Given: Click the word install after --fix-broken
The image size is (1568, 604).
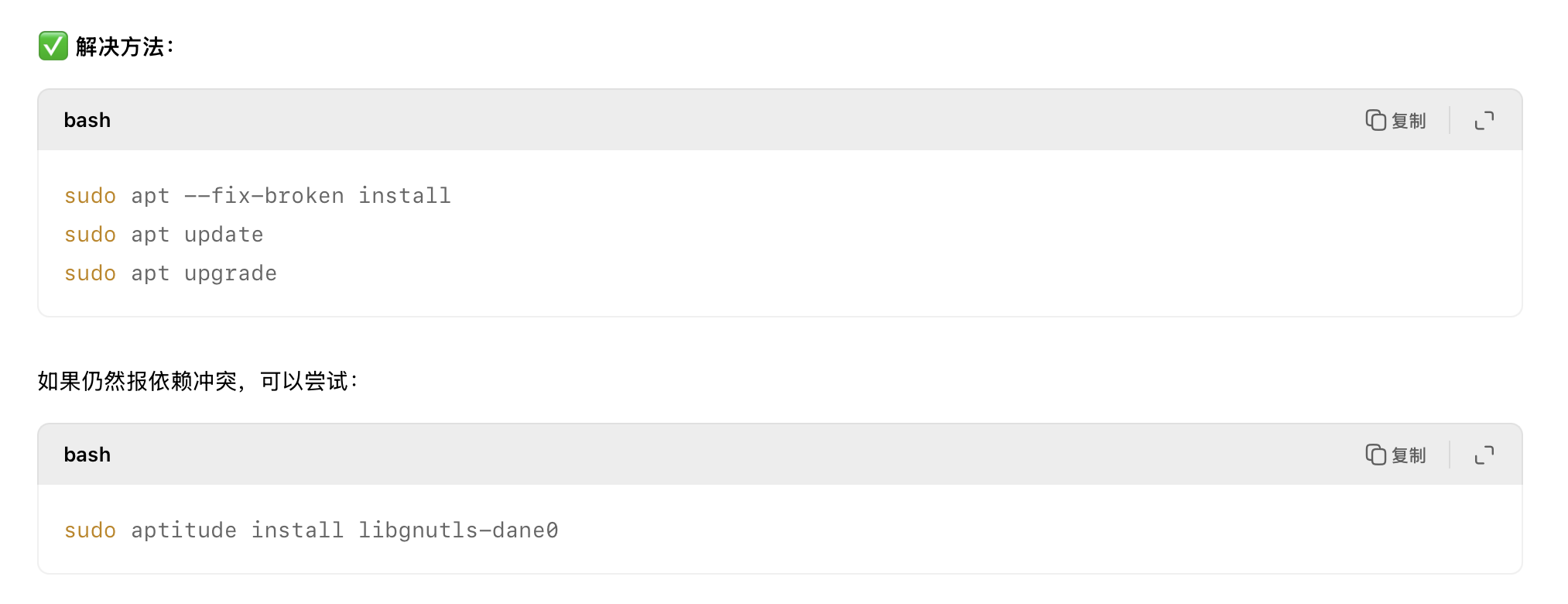Looking at the screenshot, I should point(405,196).
